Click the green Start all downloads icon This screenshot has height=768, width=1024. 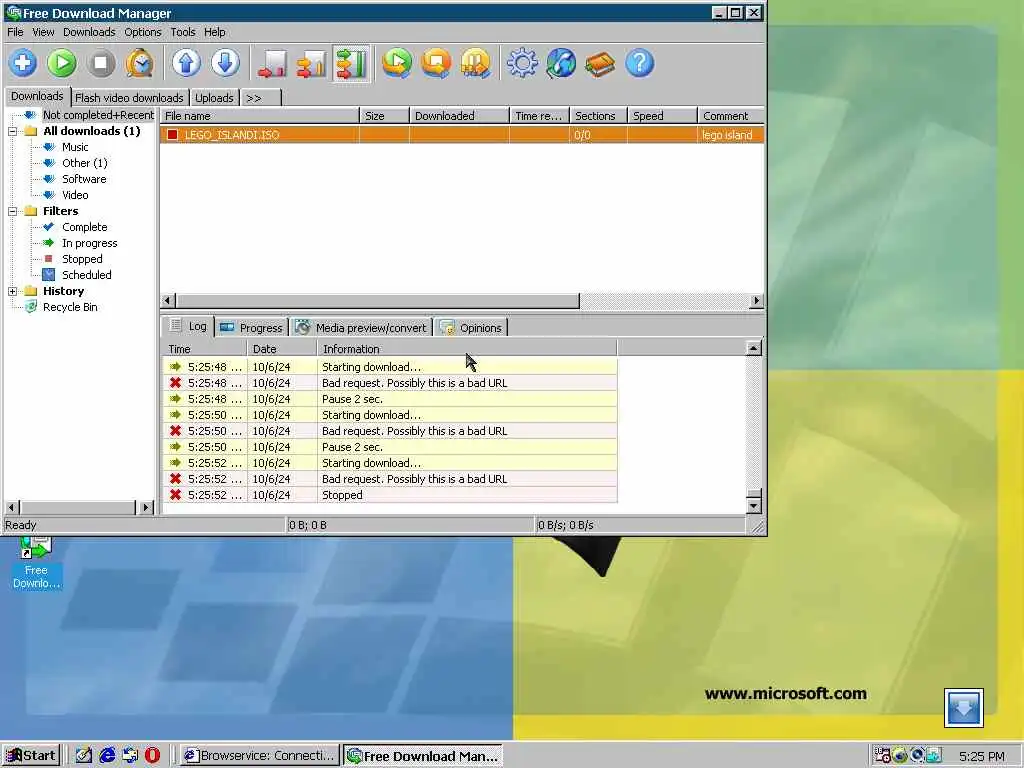[396, 63]
